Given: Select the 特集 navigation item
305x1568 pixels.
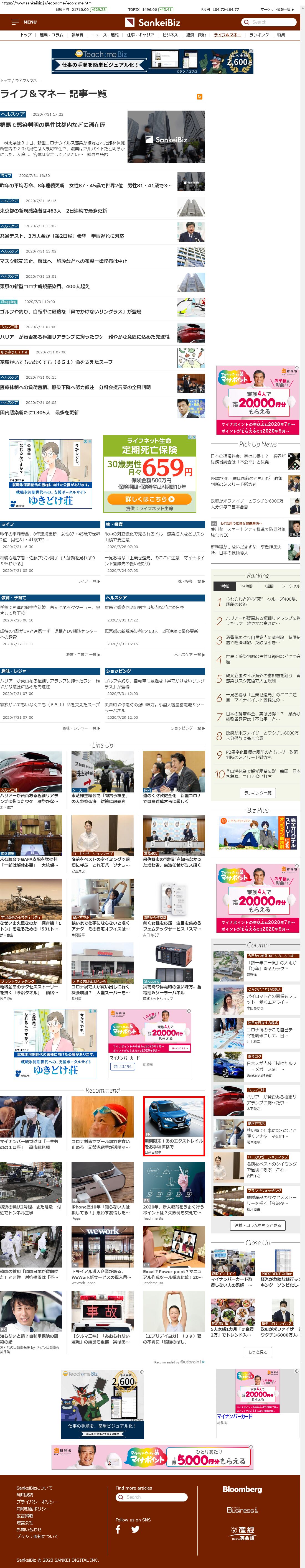Looking at the screenshot, I should pyautogui.click(x=281, y=35).
